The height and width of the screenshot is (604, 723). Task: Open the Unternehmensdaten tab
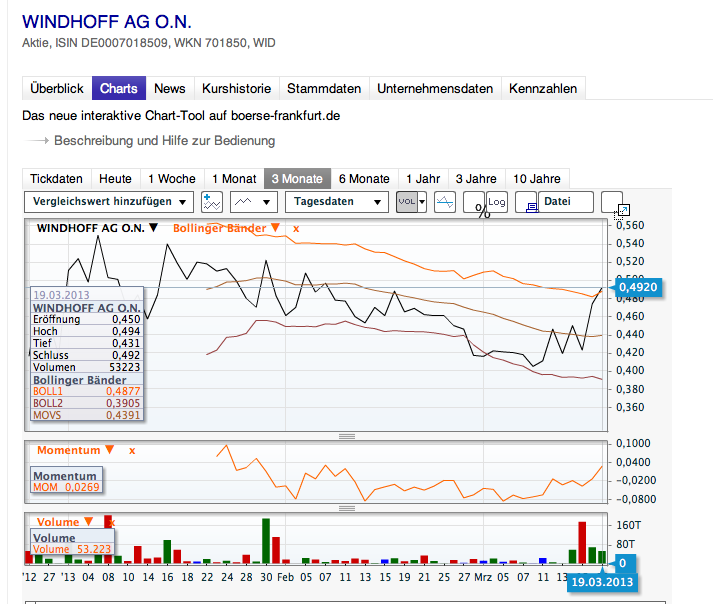click(x=435, y=88)
